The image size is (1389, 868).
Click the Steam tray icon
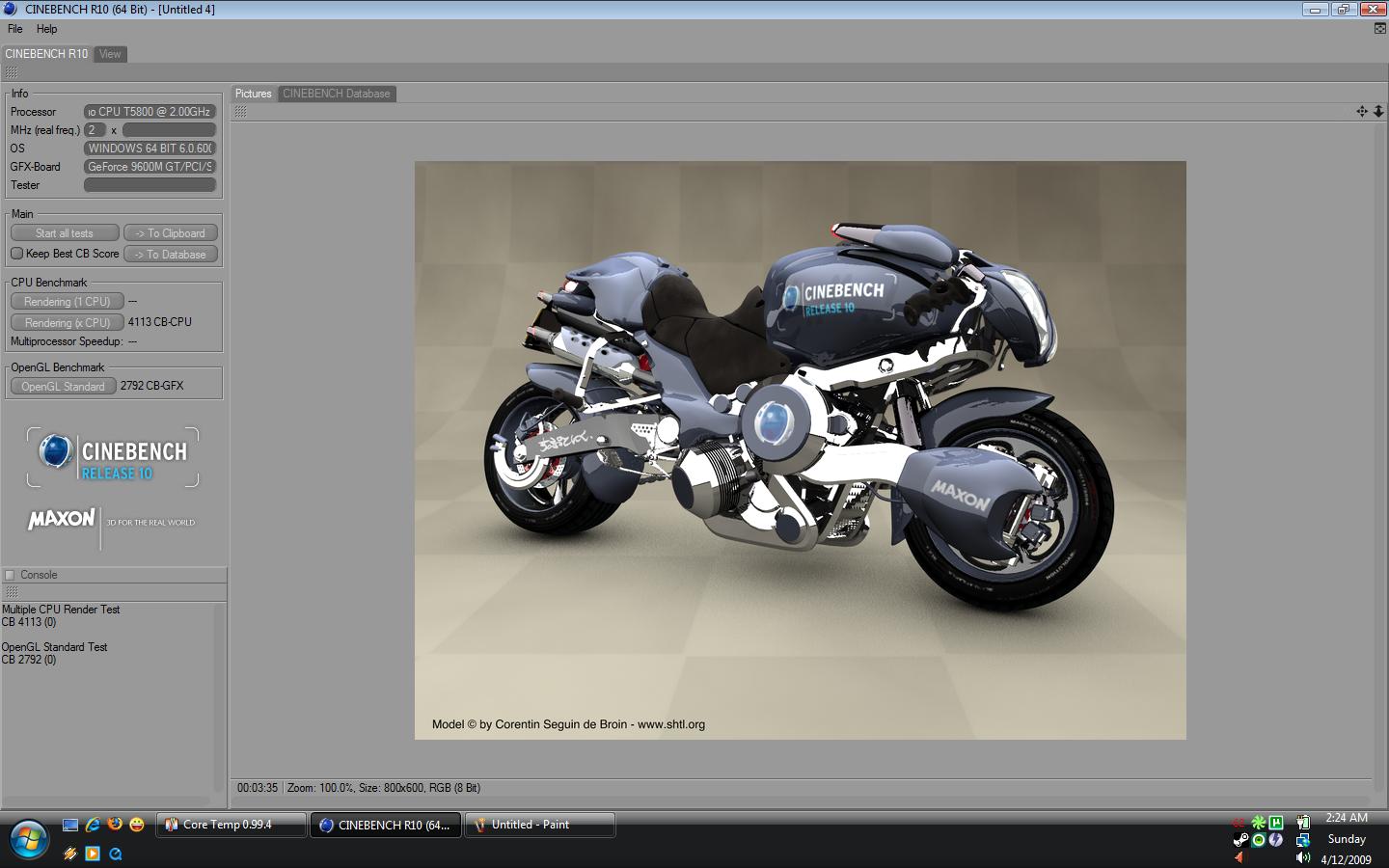(x=1240, y=840)
